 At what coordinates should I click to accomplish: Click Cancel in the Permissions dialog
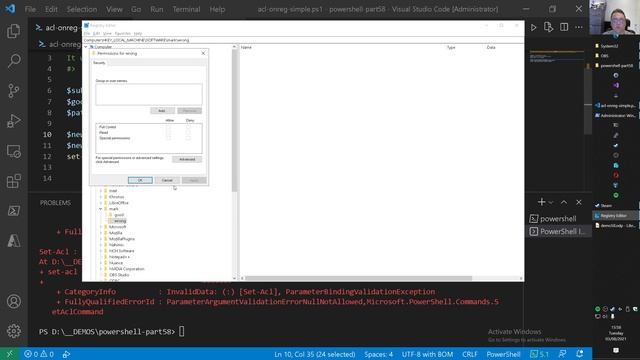tap(167, 180)
